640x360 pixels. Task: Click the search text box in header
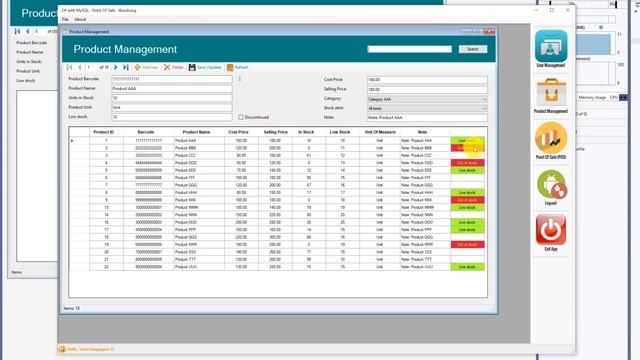pos(409,49)
